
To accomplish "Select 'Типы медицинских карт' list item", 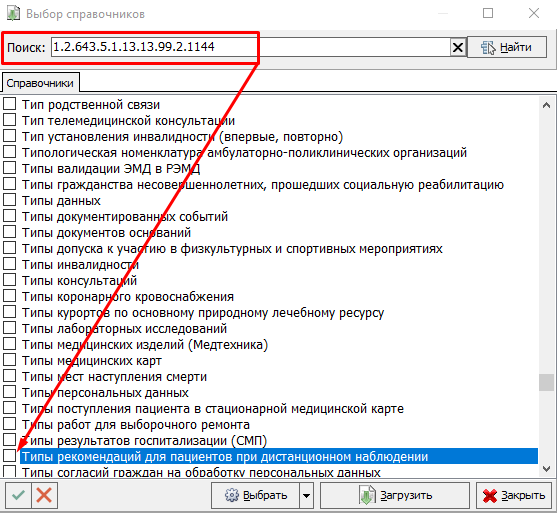I will [92, 361].
